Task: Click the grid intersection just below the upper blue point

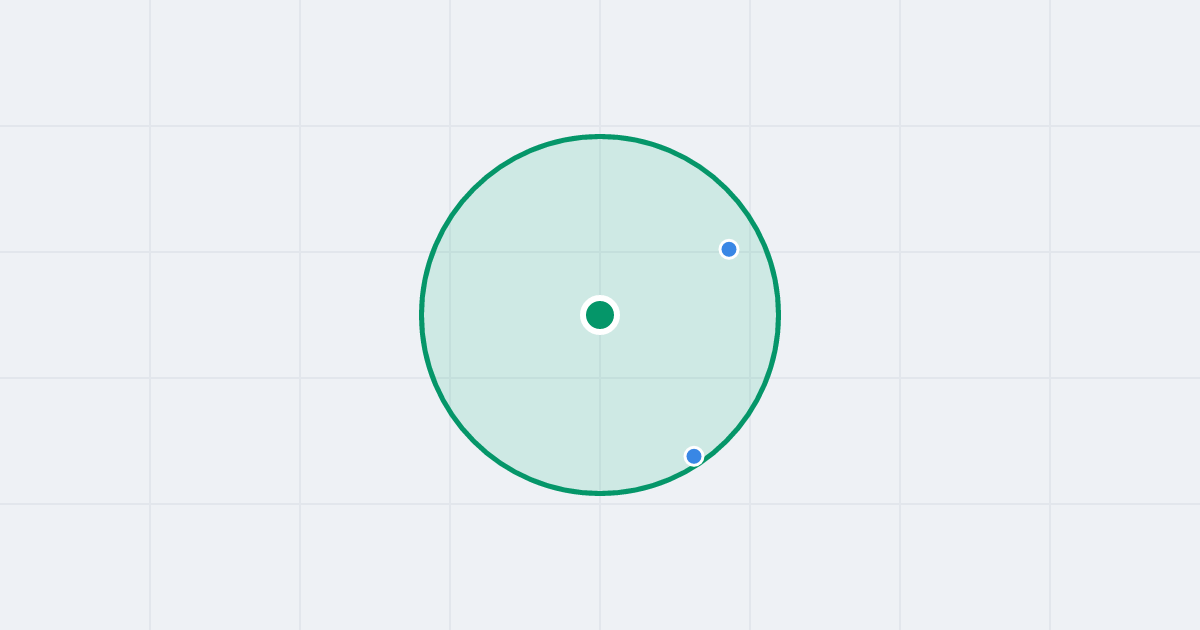Action: click(750, 252)
